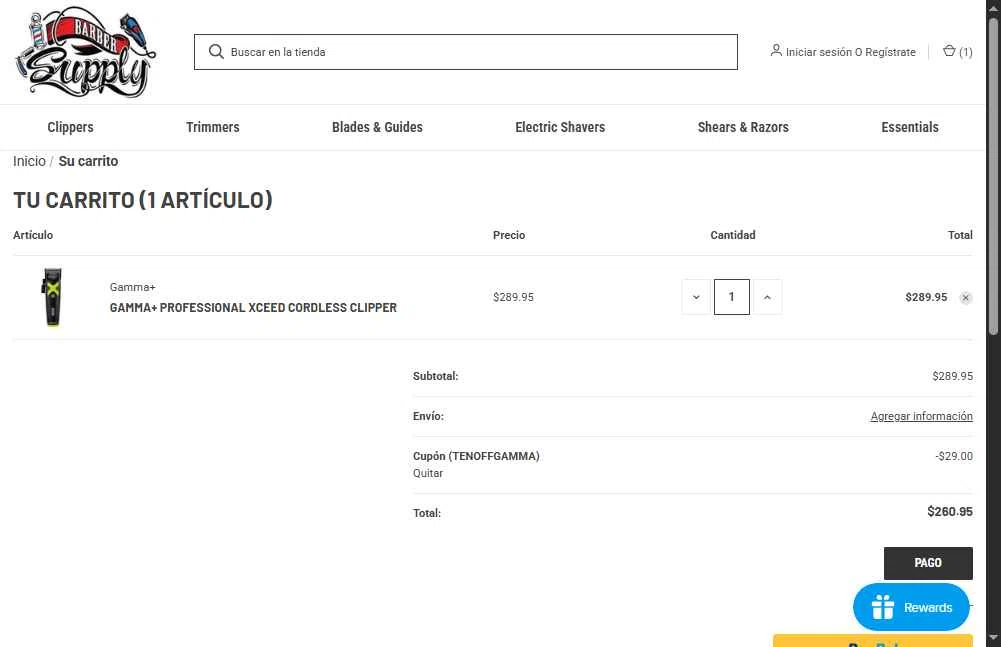
Task: Click 'Agregar información' shipping link
Action: tap(921, 416)
